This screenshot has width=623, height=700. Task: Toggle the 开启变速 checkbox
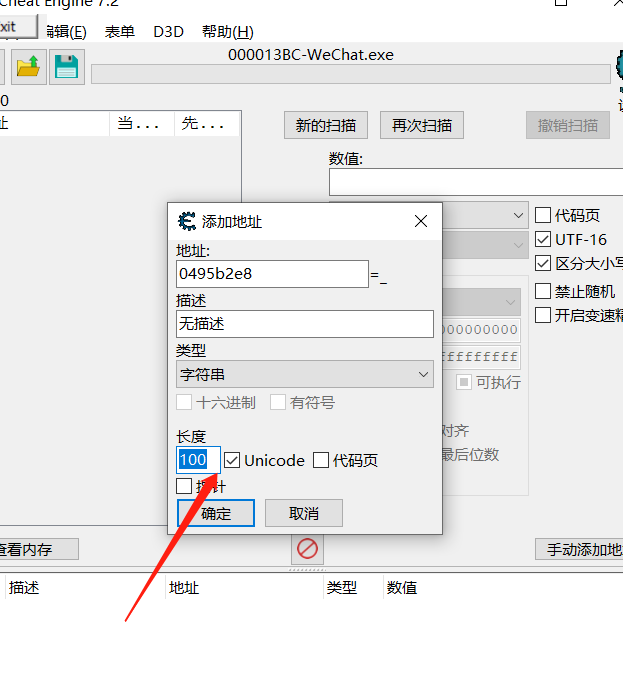point(543,315)
